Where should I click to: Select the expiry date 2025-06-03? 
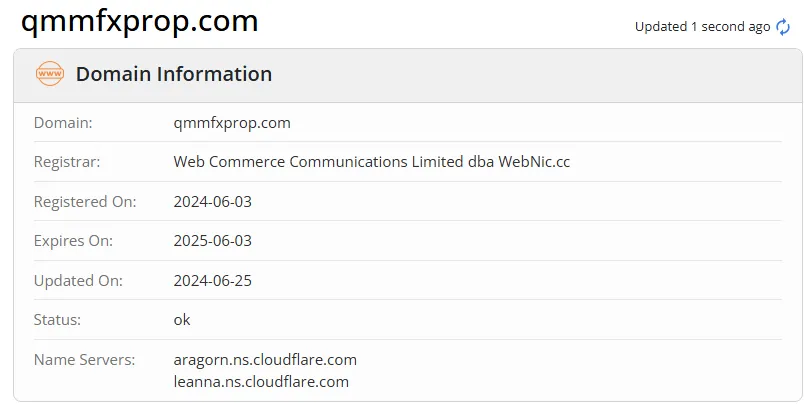tap(213, 241)
